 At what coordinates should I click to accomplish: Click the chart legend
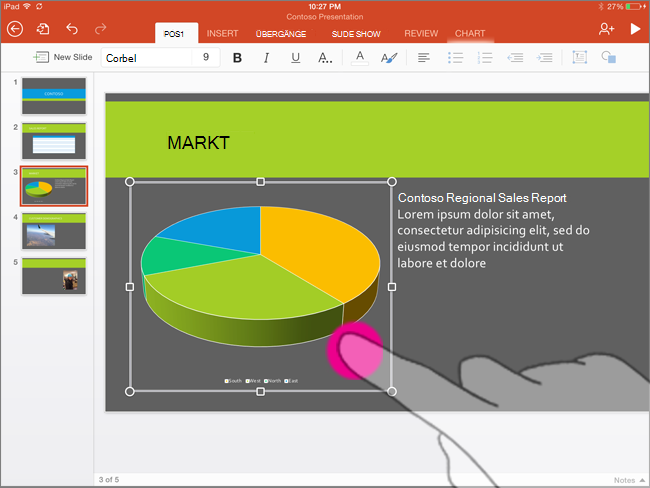coord(261,381)
